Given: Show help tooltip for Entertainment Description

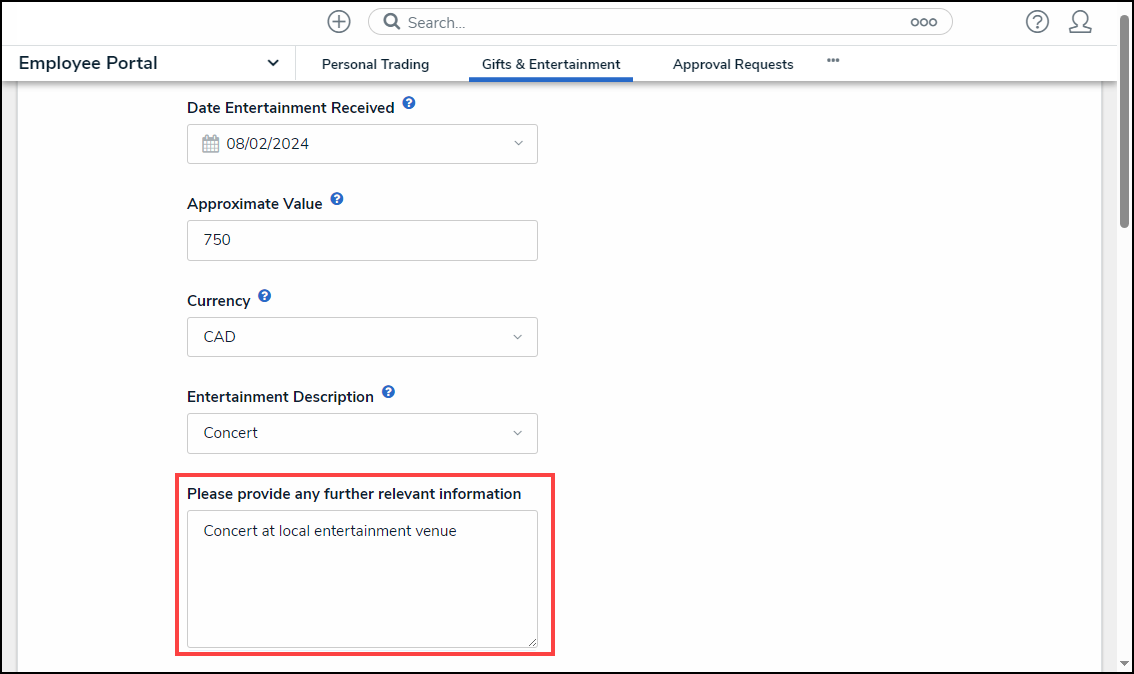Looking at the screenshot, I should 388,393.
